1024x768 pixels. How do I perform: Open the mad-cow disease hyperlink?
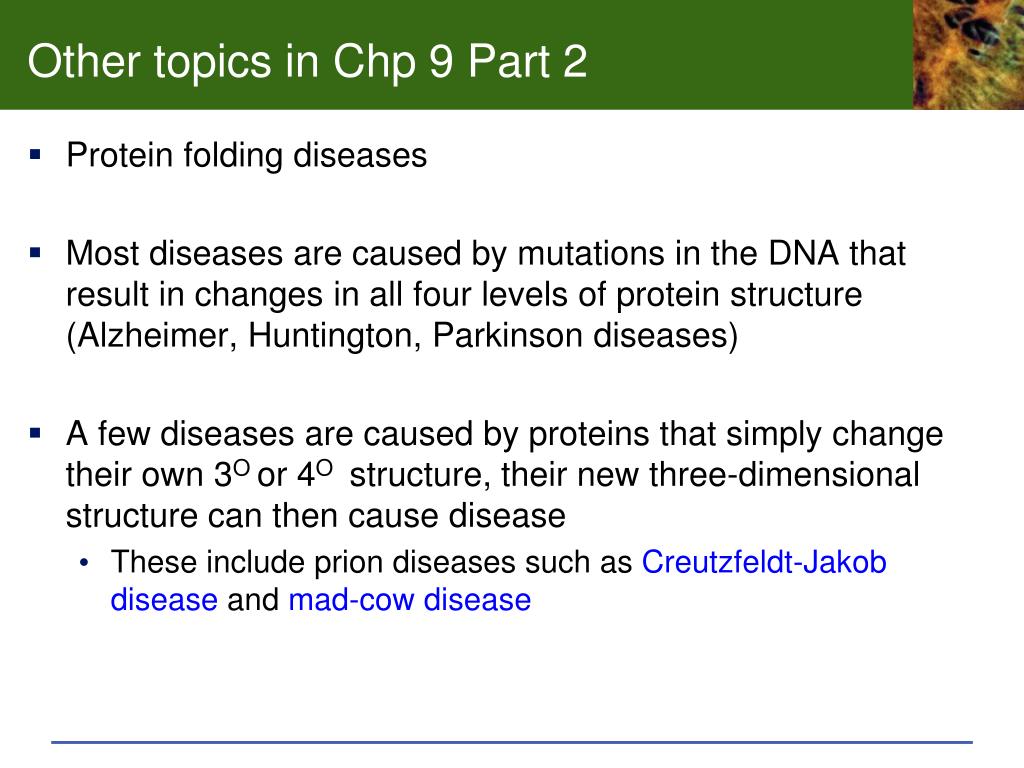point(409,600)
